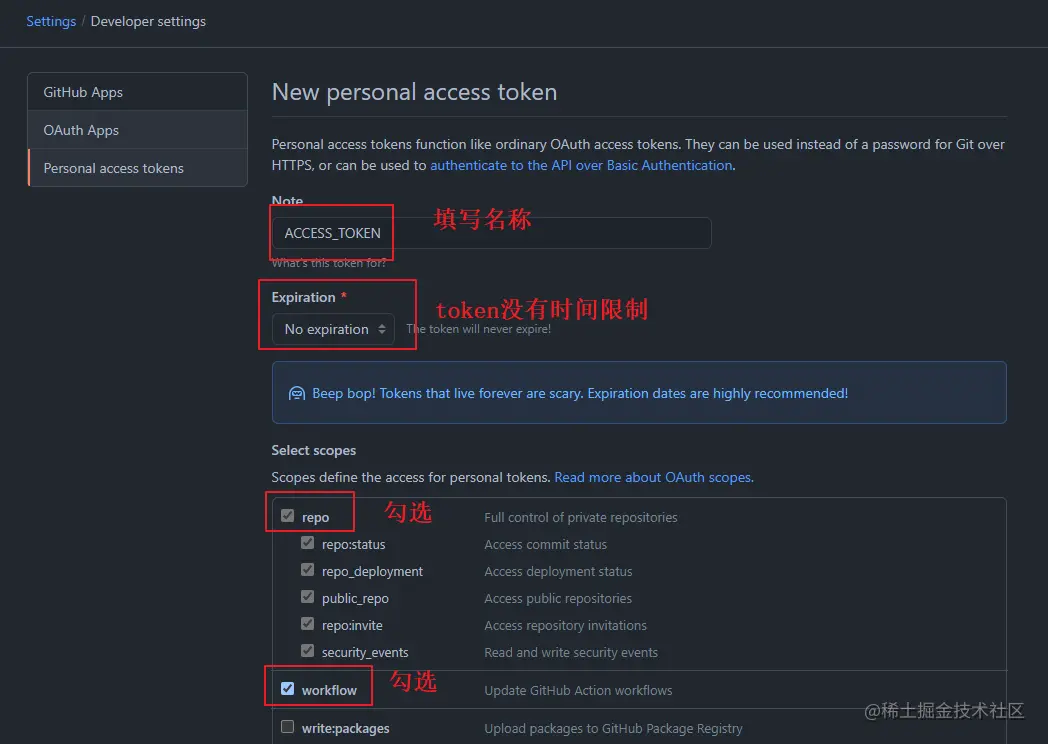Screen dimensions: 1048x744
Task: Open GitHub Apps in the sidebar
Action: 138,92
